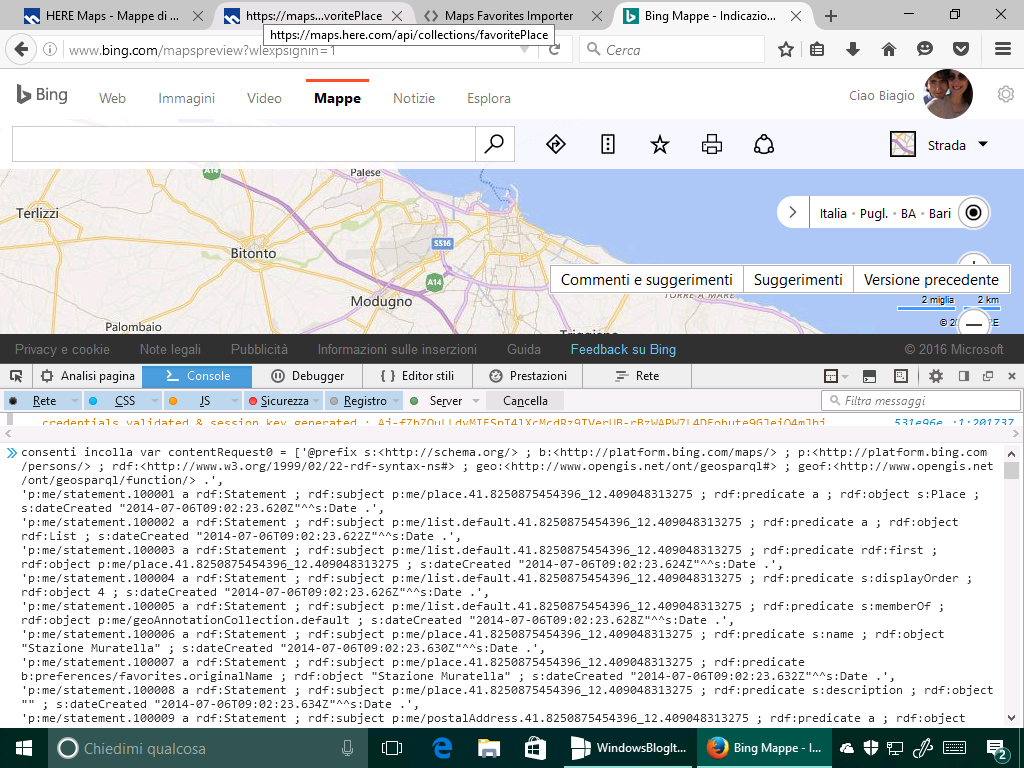The image size is (1024, 768).
Task: Open Feedback su Bing link
Action: [623, 349]
